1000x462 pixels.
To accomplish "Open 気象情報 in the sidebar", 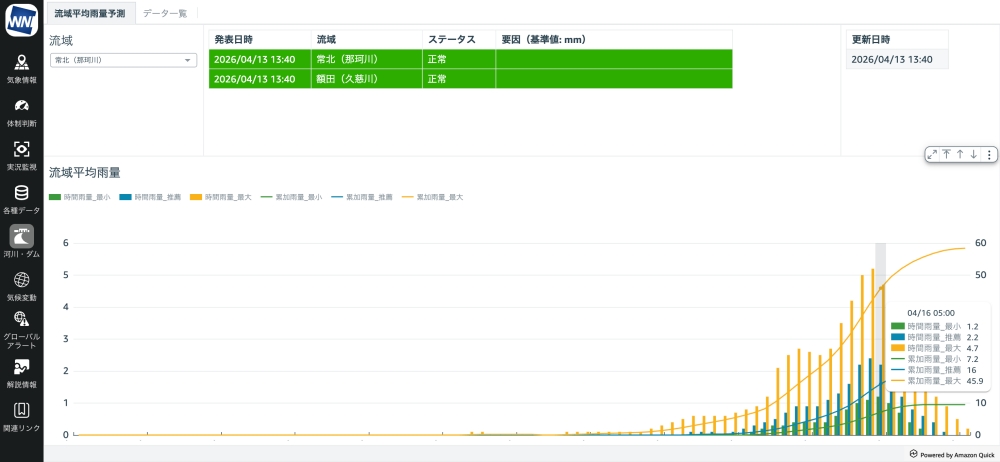I will 21,67.
